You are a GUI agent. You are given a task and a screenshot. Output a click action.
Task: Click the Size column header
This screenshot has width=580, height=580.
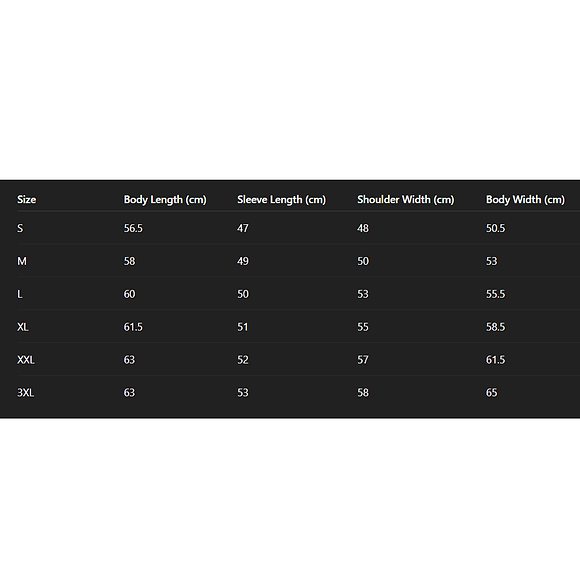coord(27,200)
